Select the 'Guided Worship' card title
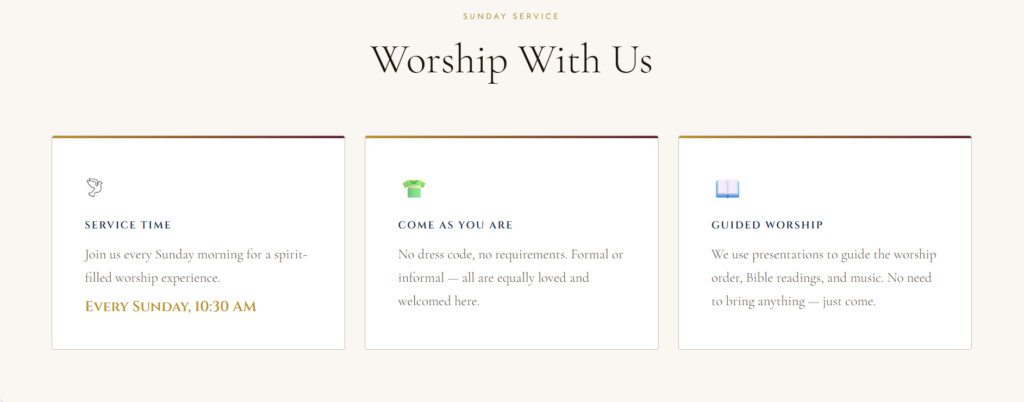The width and height of the screenshot is (1024, 402). click(x=767, y=225)
